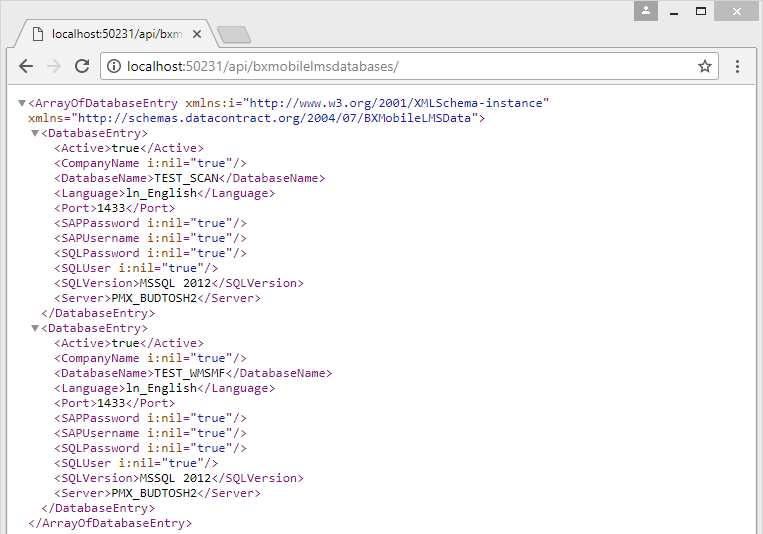763x534 pixels.
Task: Click the first PMX_BUDTOSH2 Server element
Action: (x=154, y=298)
